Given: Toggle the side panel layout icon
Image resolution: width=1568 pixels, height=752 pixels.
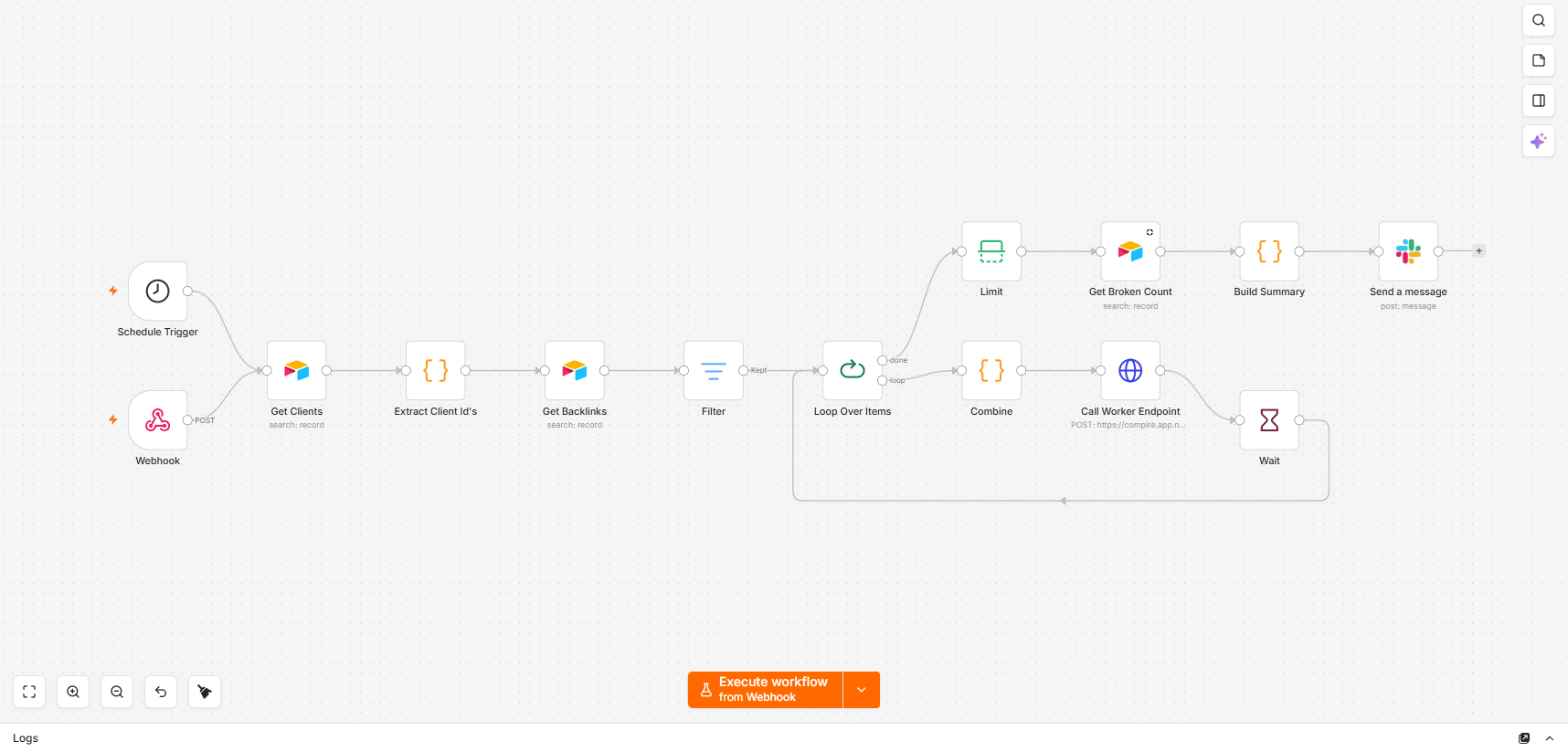Looking at the screenshot, I should [x=1539, y=101].
